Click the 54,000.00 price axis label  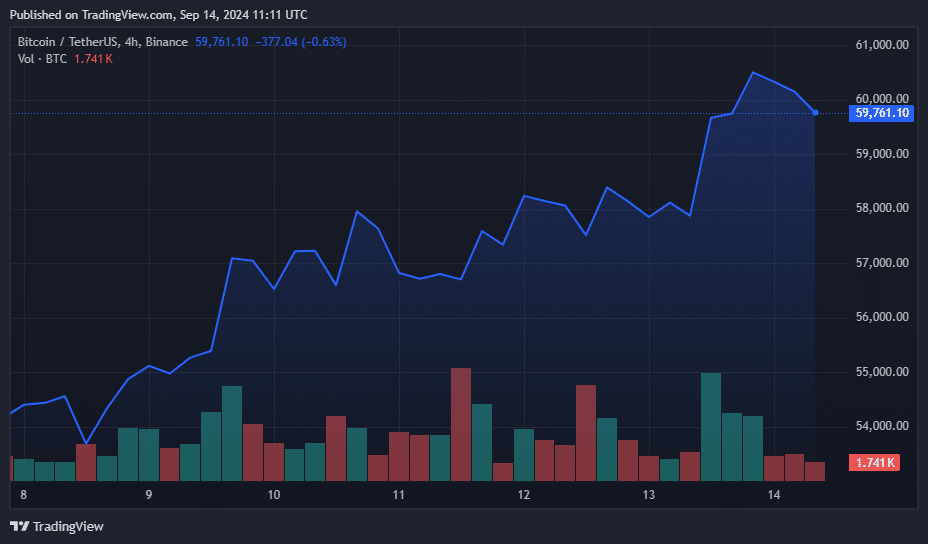(x=882, y=426)
